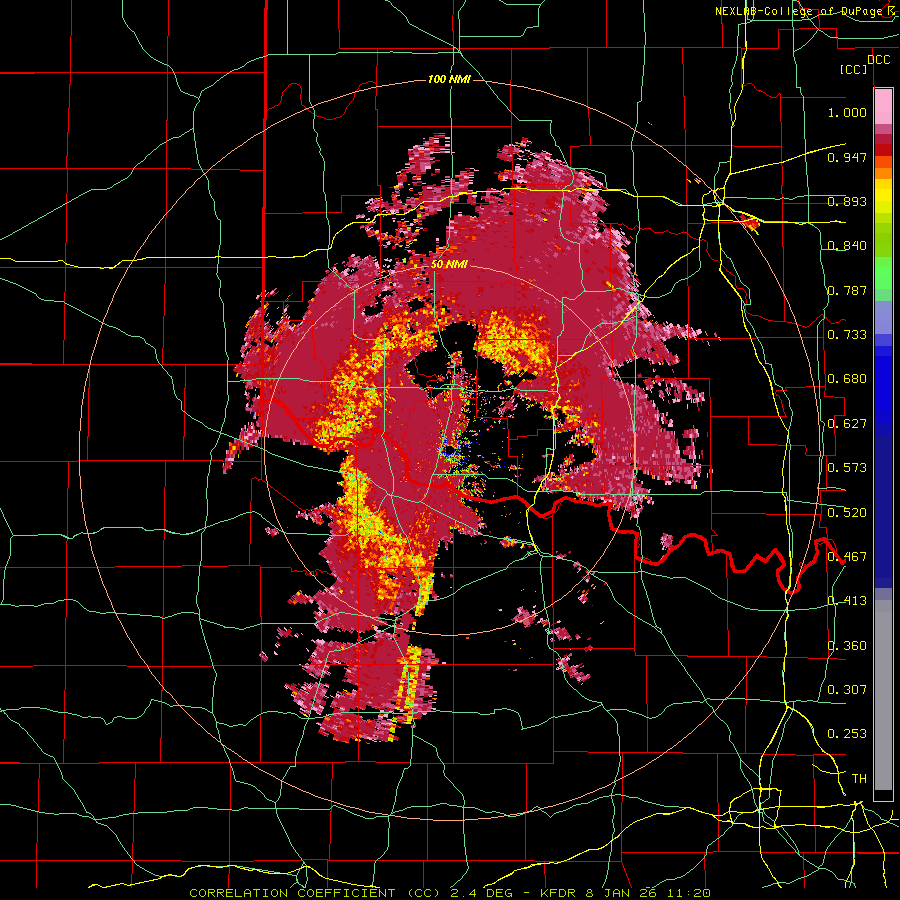Click the 0.520 scale value

[x=847, y=513]
